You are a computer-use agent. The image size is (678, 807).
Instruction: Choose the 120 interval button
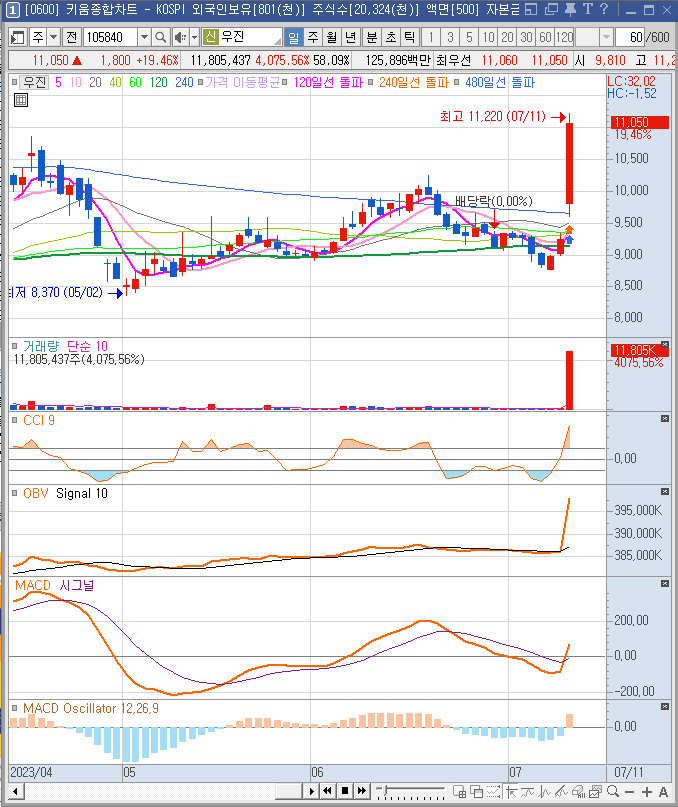(565, 37)
